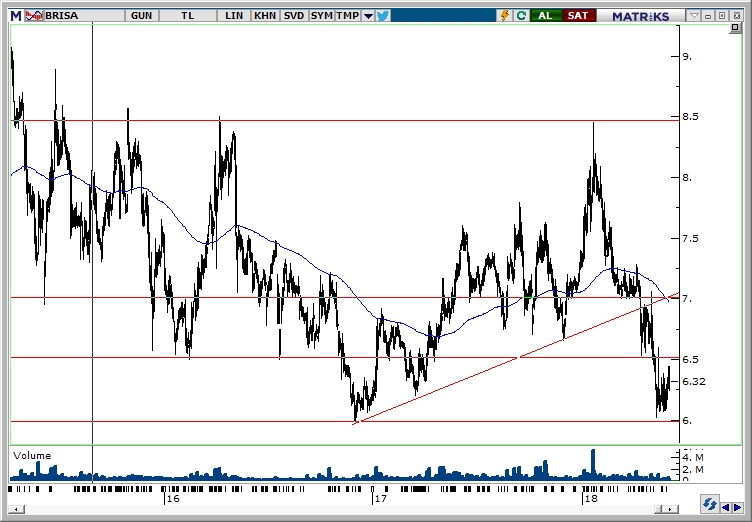
Task: Click the 17 year marker on time axis
Action: tap(381, 498)
